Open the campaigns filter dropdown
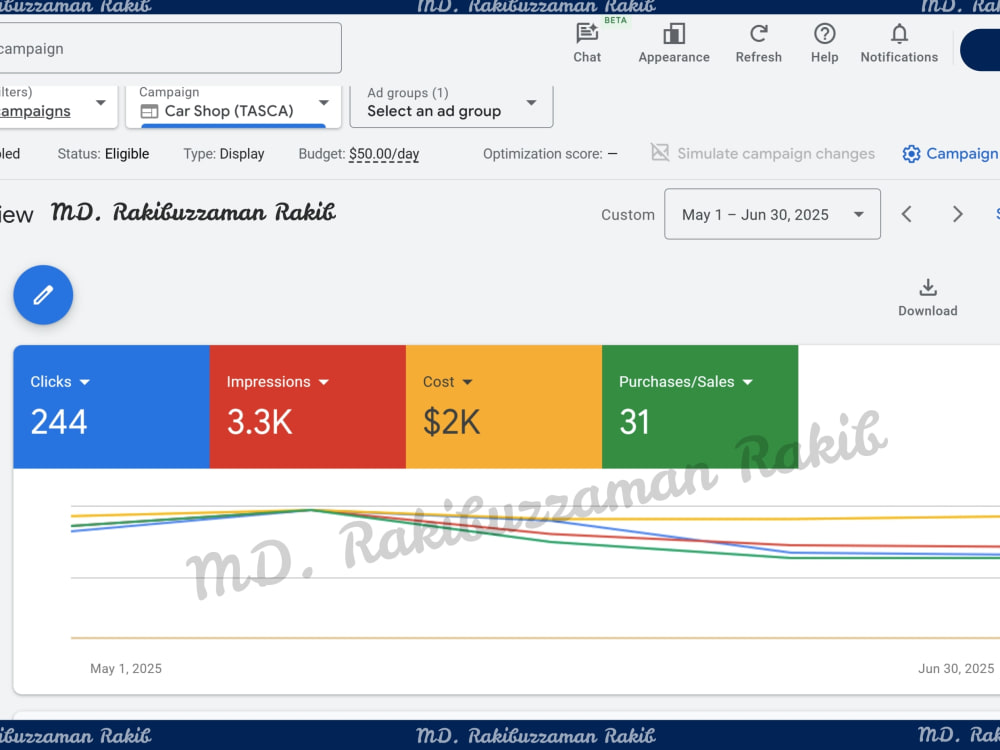 tap(57, 106)
